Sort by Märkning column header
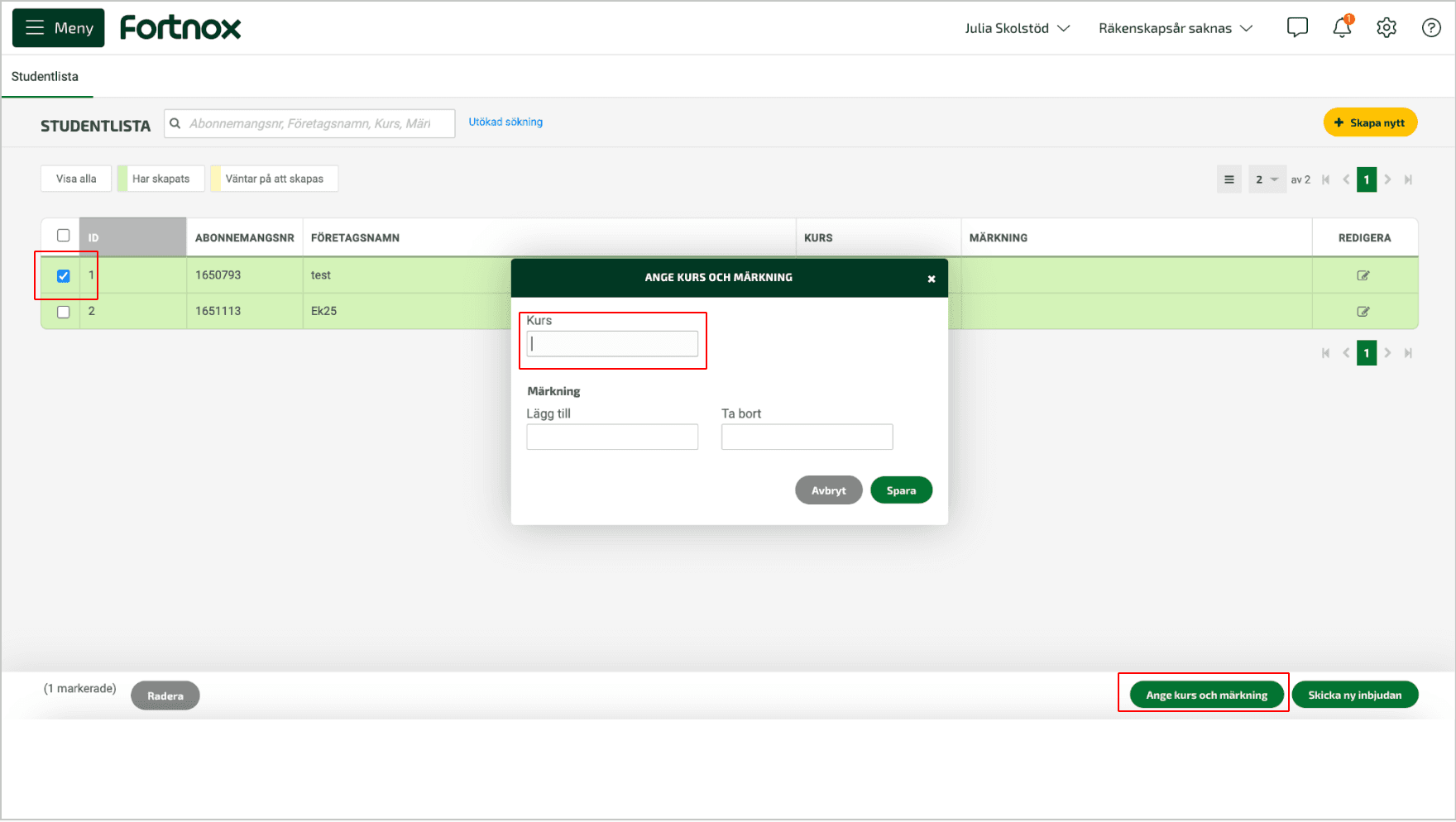1456x822 pixels. 1136,237
